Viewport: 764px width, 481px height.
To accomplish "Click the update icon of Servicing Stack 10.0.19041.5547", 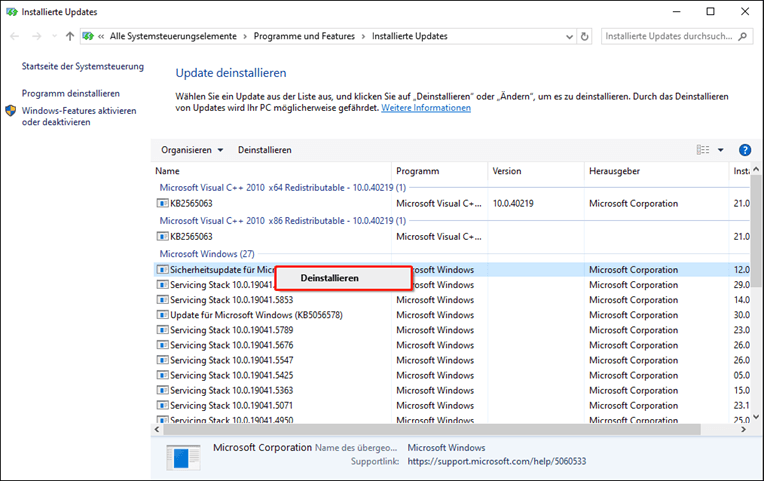I will click(162, 360).
